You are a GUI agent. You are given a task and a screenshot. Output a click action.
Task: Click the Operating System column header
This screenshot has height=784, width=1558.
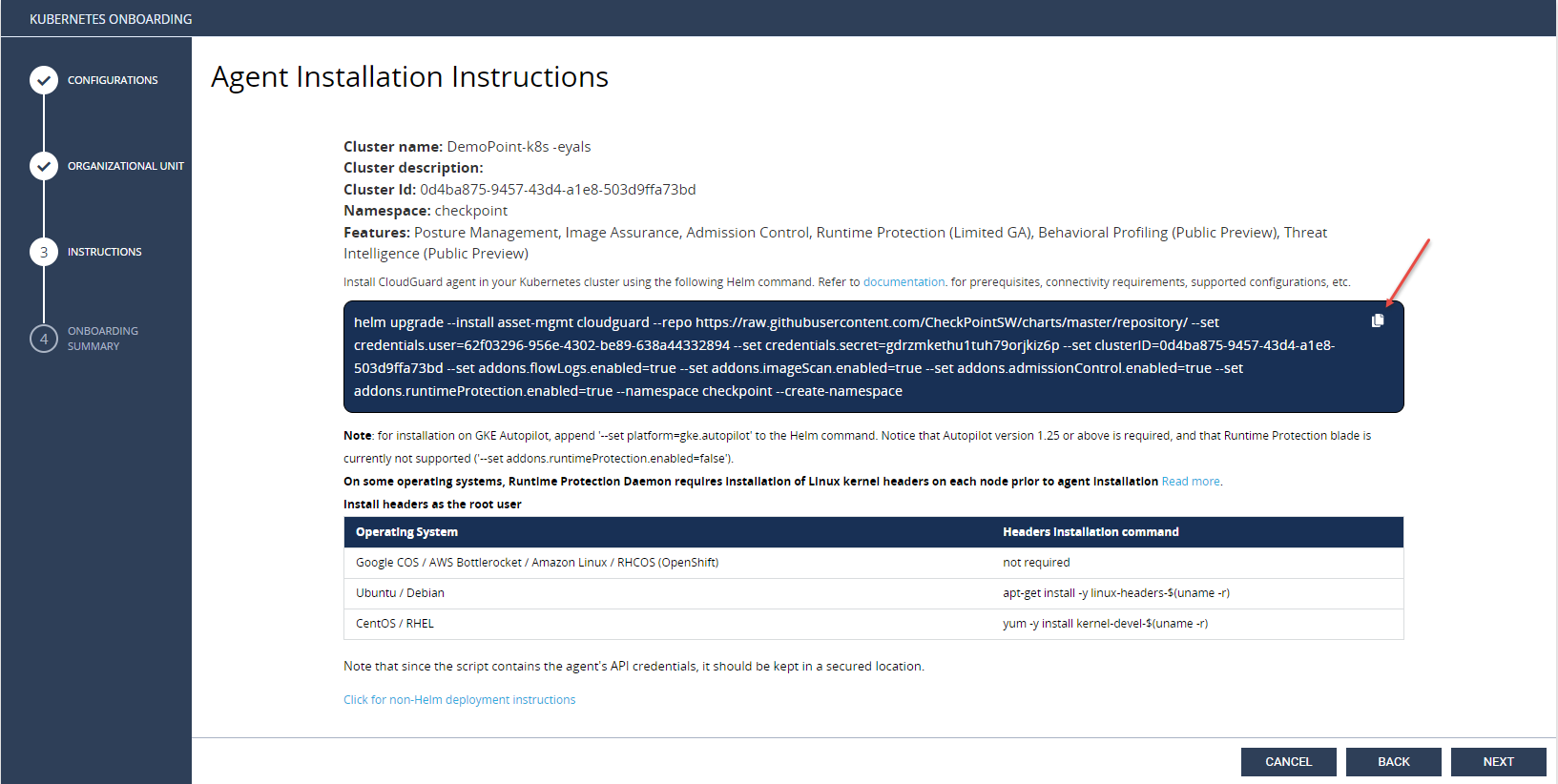[x=406, y=532]
